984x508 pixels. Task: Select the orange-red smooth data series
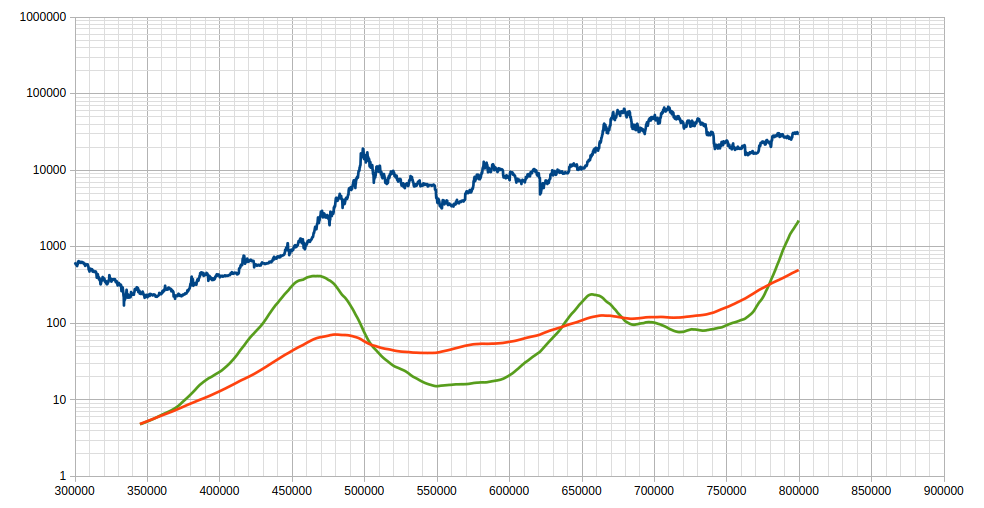point(471,346)
